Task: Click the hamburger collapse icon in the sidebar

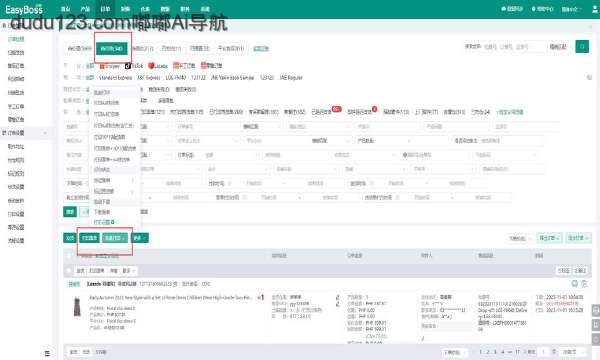Action: click(47, 353)
